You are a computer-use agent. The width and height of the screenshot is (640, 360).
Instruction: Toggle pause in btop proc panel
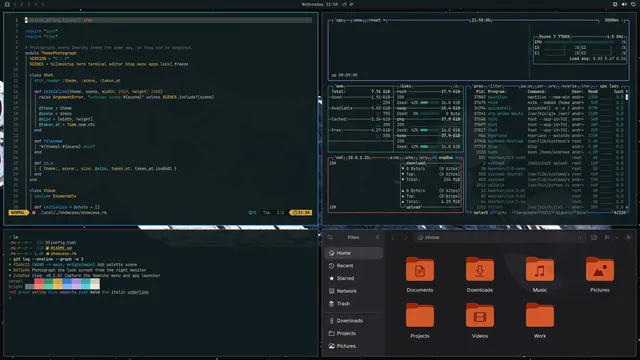(526, 86)
